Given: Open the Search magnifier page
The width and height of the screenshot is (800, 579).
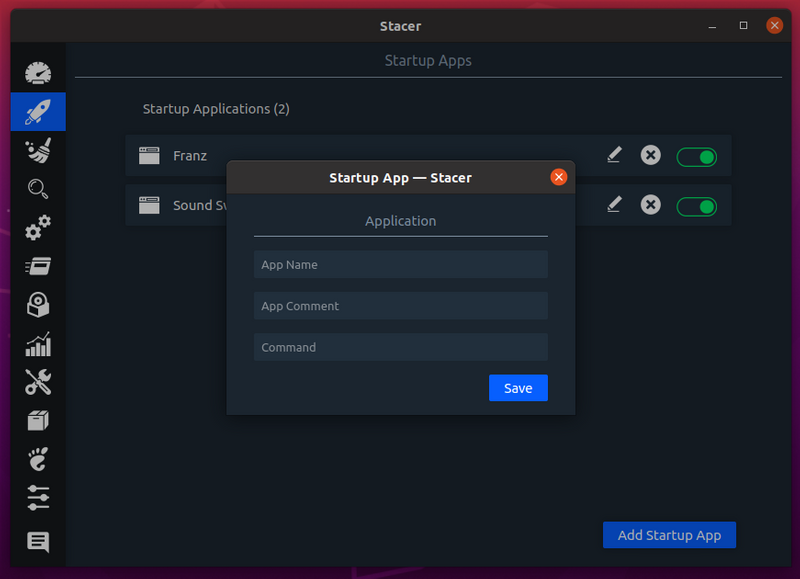Looking at the screenshot, I should click(x=38, y=189).
